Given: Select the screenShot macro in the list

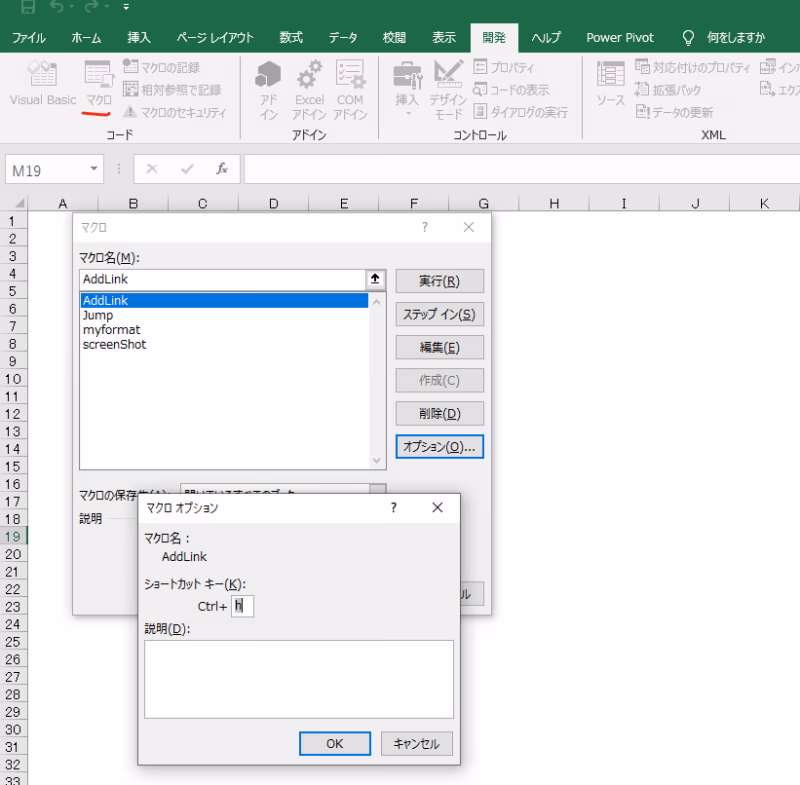Looking at the screenshot, I should click(115, 344).
